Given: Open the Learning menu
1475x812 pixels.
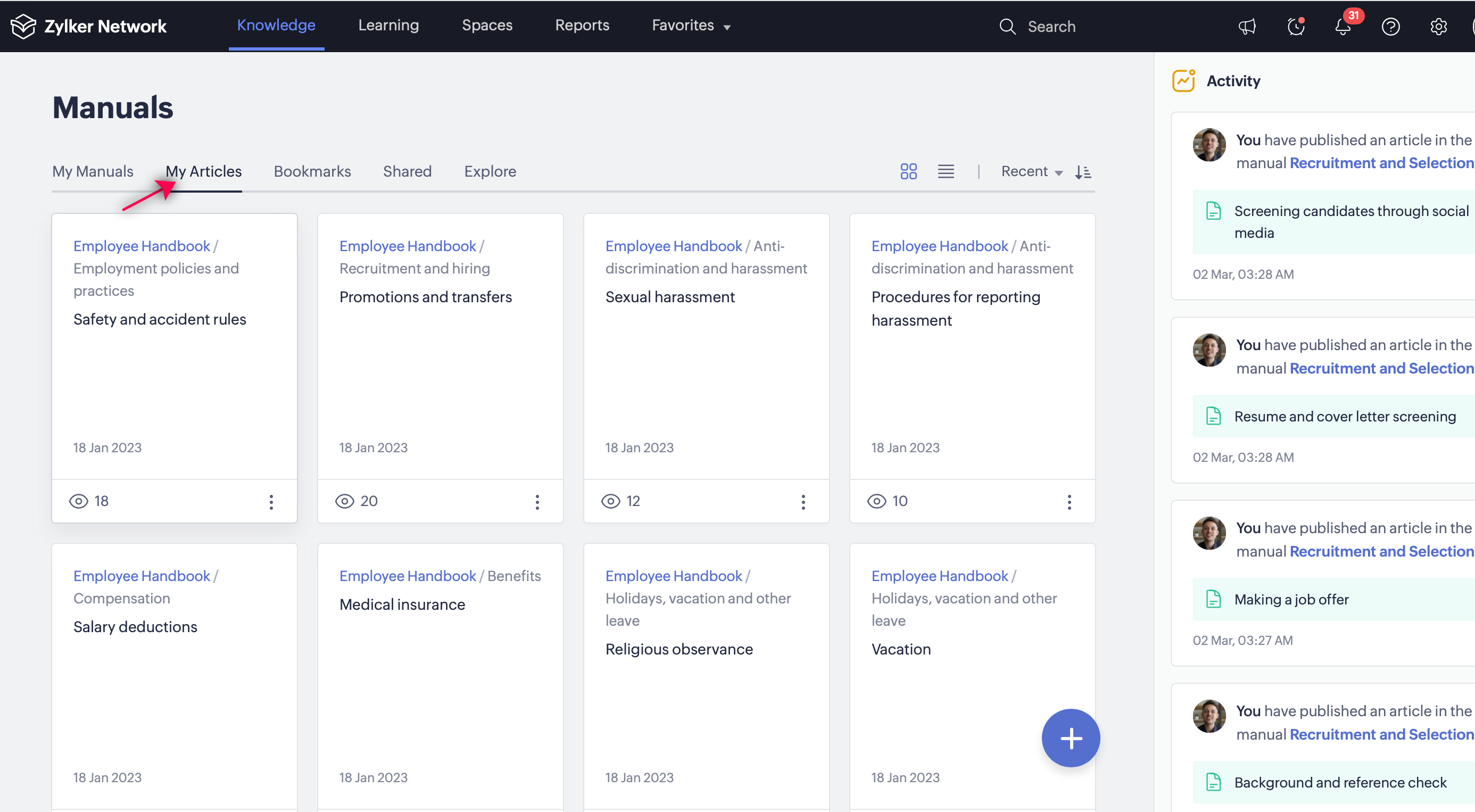Looking at the screenshot, I should point(388,25).
